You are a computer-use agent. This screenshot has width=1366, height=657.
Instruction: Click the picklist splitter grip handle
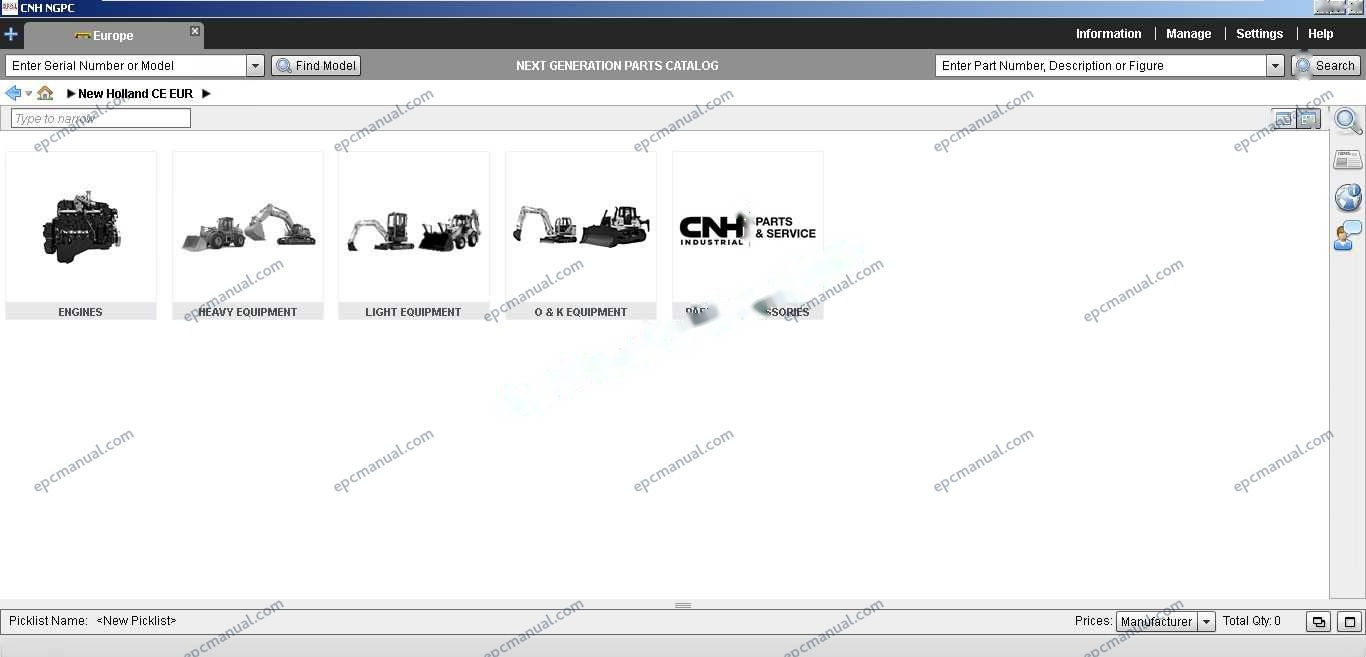pos(683,605)
